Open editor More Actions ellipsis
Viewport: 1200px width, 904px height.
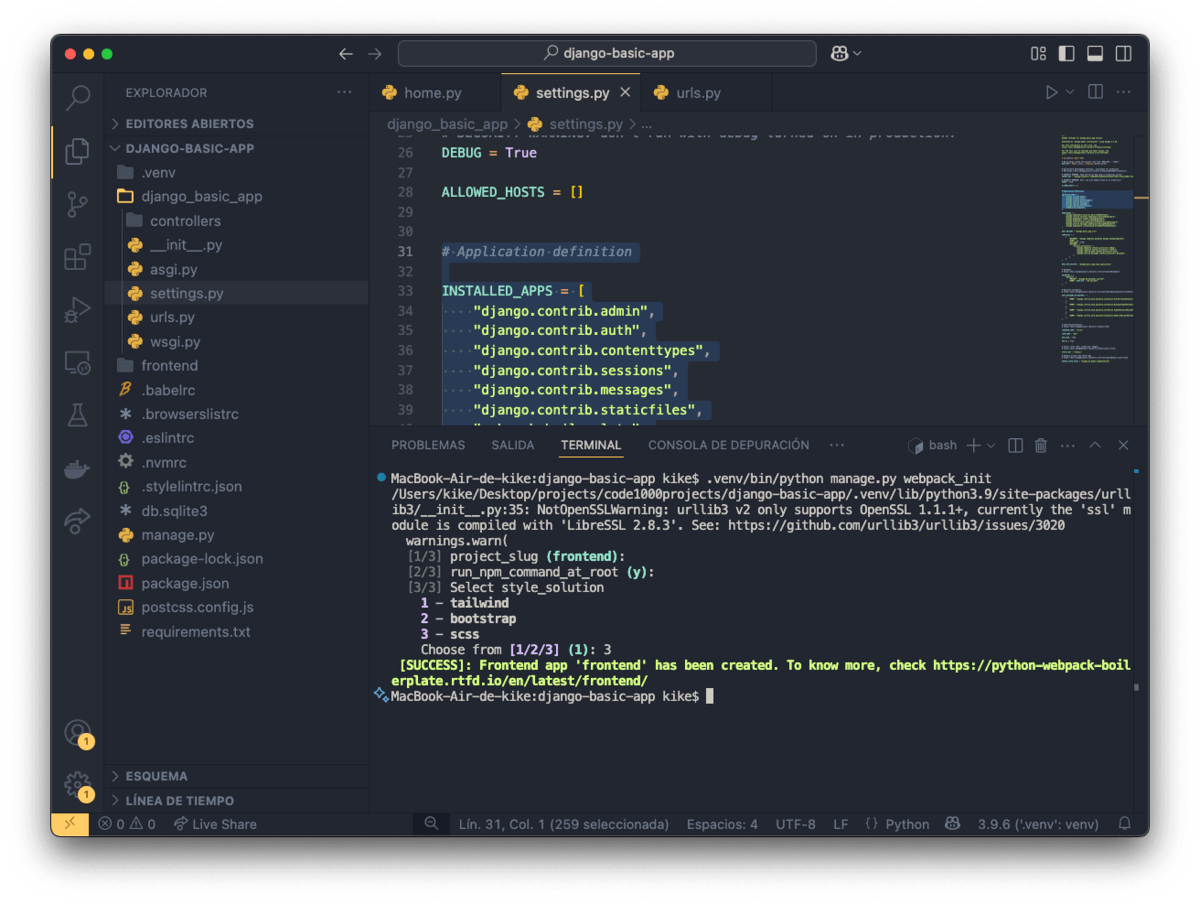point(1124,92)
